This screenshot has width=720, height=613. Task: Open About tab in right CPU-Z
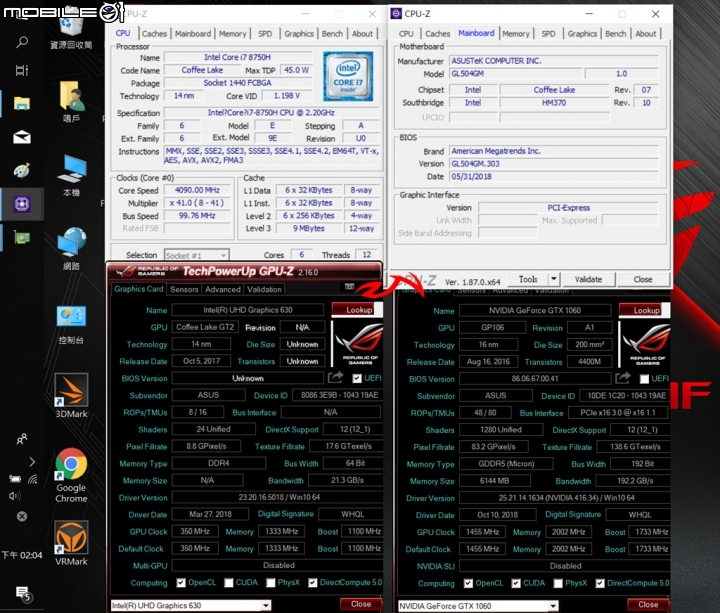(x=646, y=34)
